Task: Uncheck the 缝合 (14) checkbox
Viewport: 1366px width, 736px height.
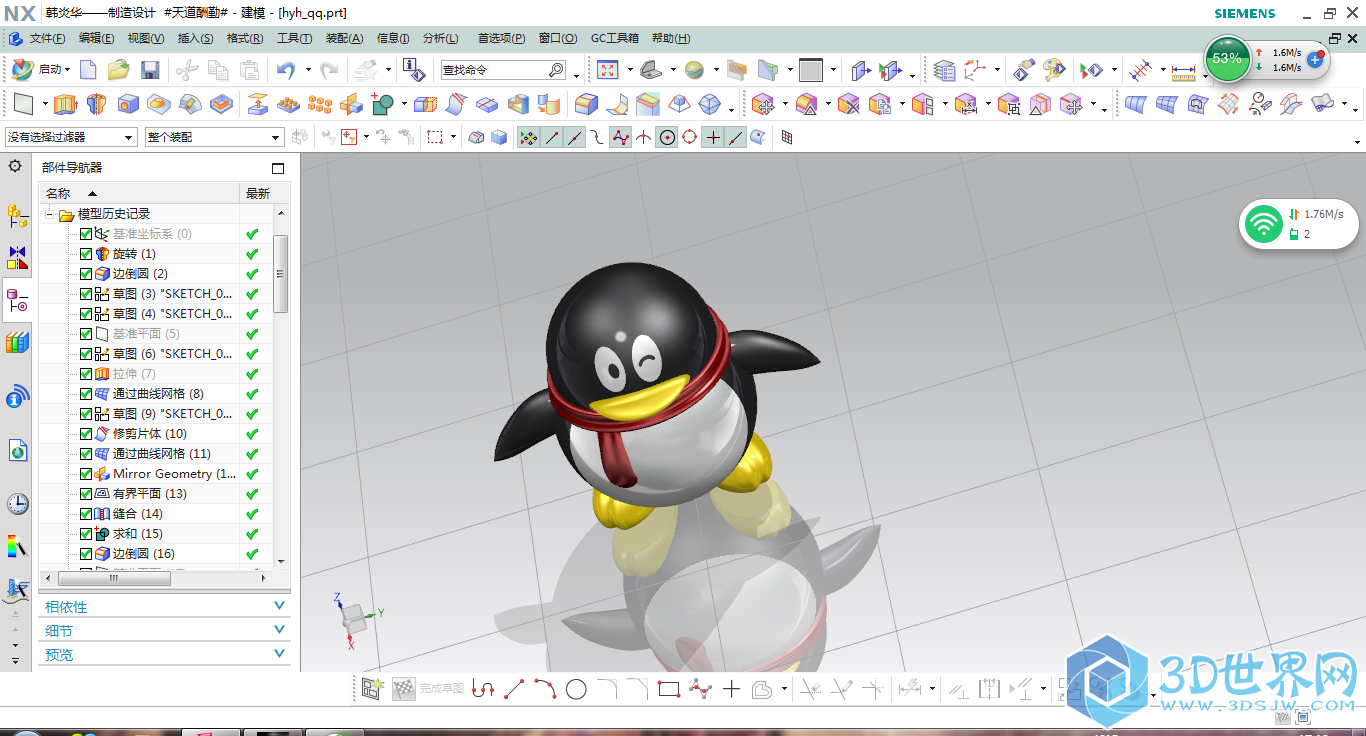Action: click(x=86, y=514)
